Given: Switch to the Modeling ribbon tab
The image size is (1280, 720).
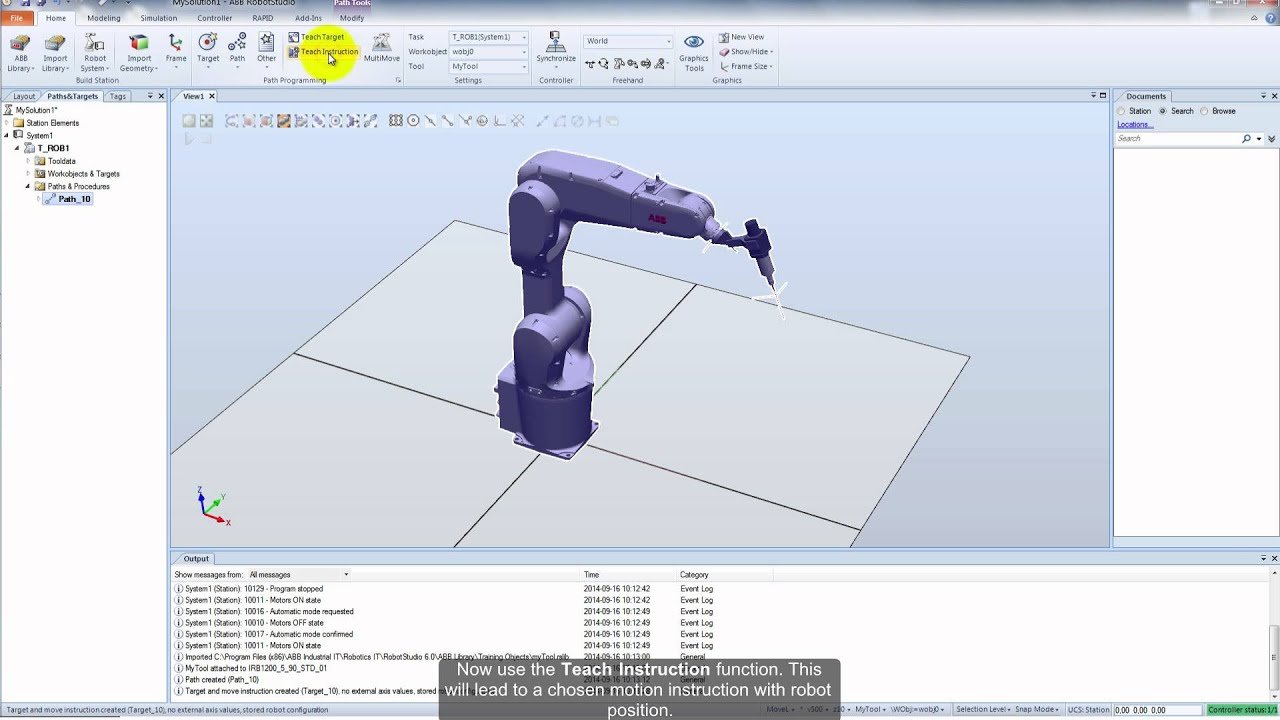Looking at the screenshot, I should pyautogui.click(x=103, y=18).
